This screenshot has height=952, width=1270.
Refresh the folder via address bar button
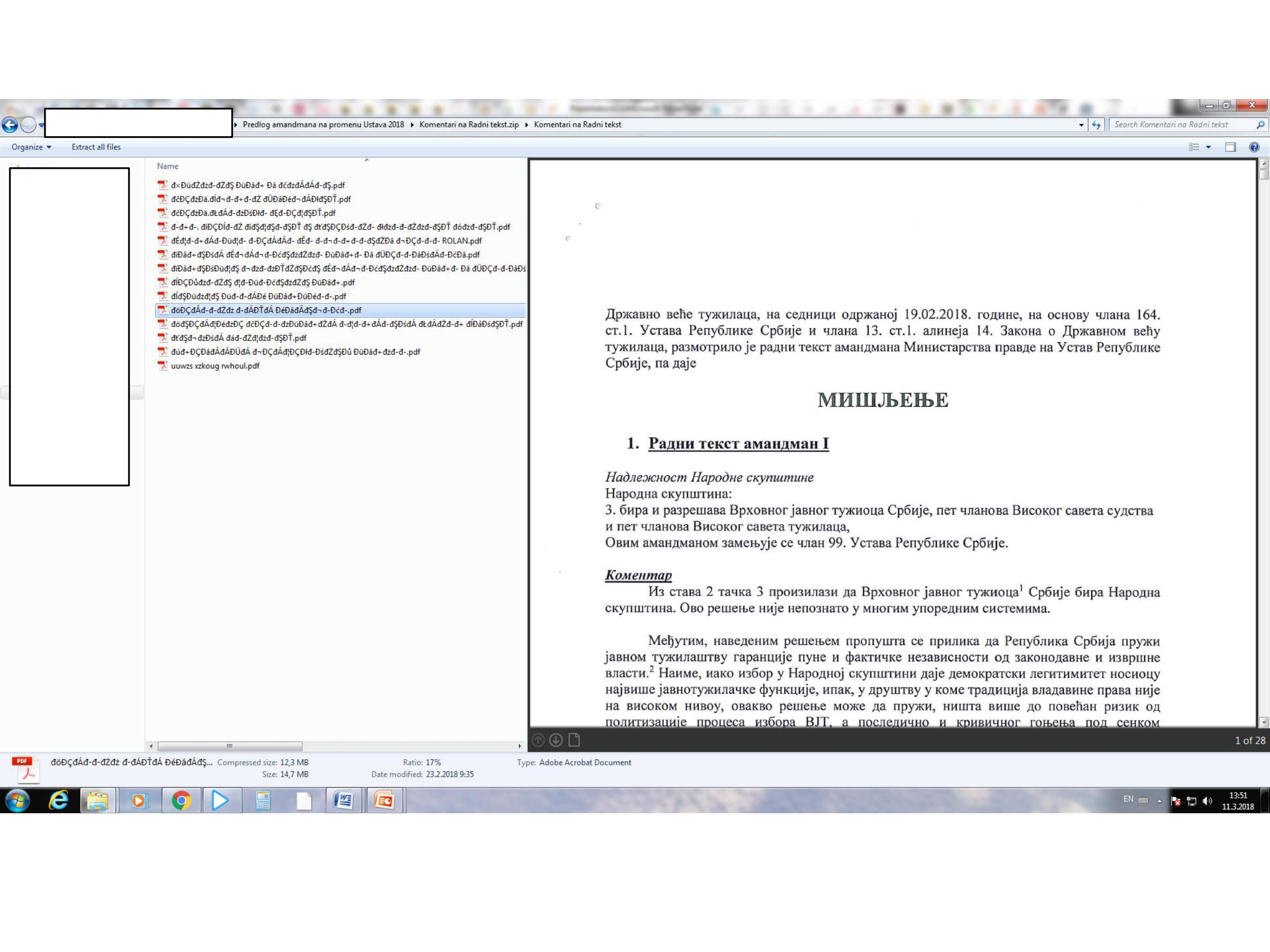click(1096, 124)
